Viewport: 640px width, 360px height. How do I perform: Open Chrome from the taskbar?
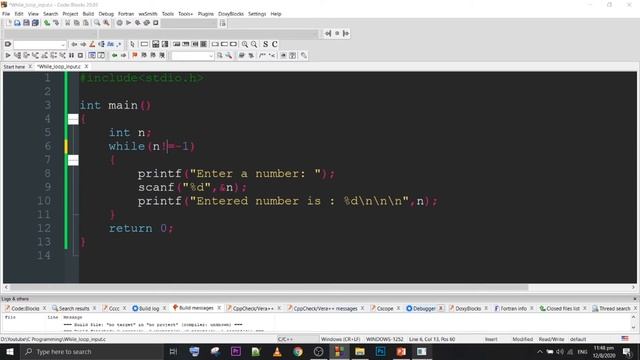coord(298,351)
